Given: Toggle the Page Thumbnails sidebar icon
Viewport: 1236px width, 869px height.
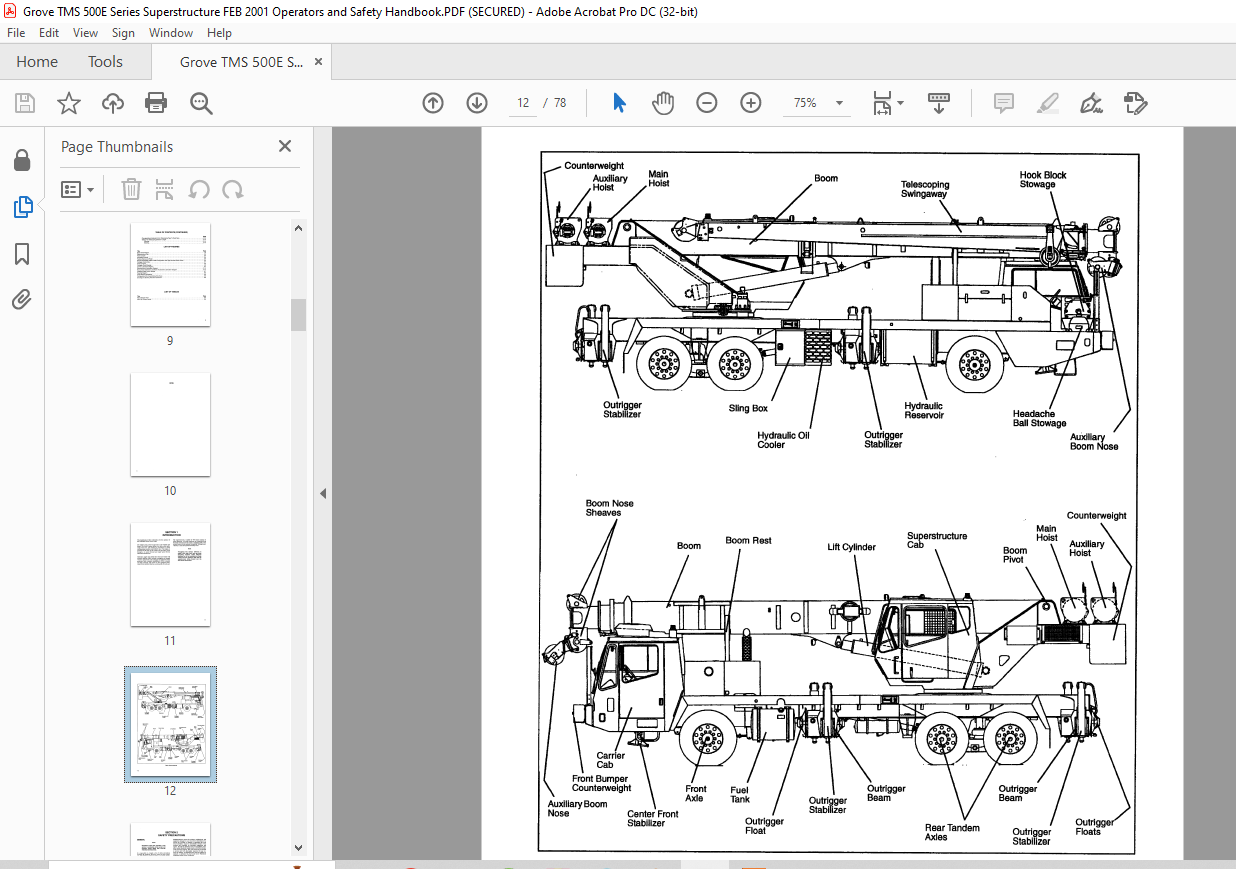Looking at the screenshot, I should pyautogui.click(x=22, y=207).
